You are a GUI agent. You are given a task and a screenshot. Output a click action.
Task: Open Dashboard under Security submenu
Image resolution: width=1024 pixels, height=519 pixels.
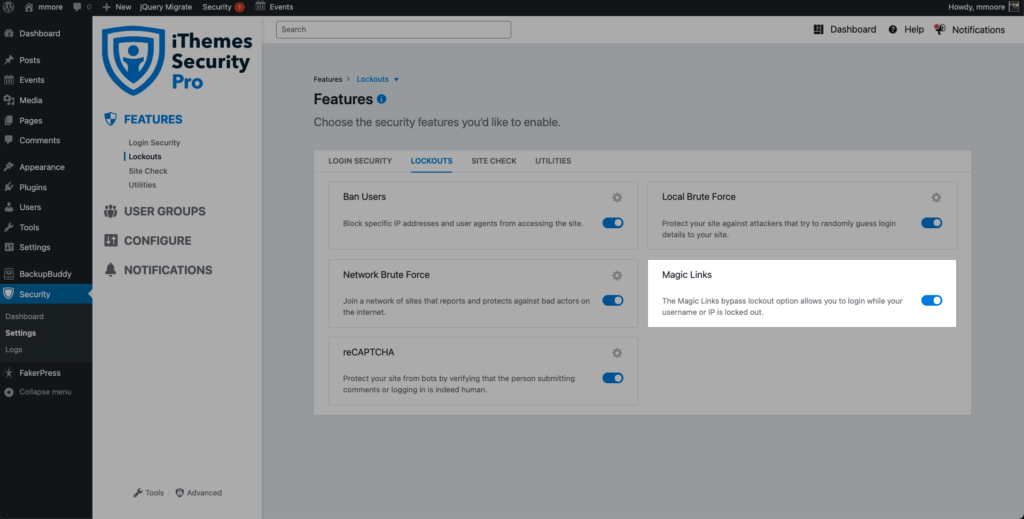[x=24, y=317]
